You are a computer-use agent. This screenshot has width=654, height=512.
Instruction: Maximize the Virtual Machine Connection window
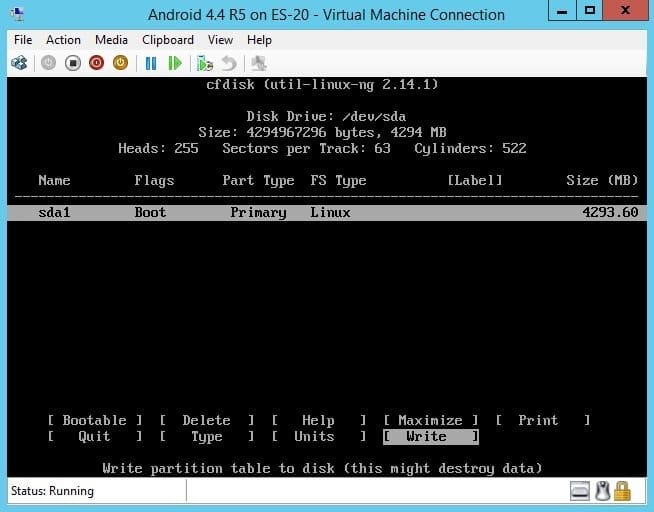590,10
